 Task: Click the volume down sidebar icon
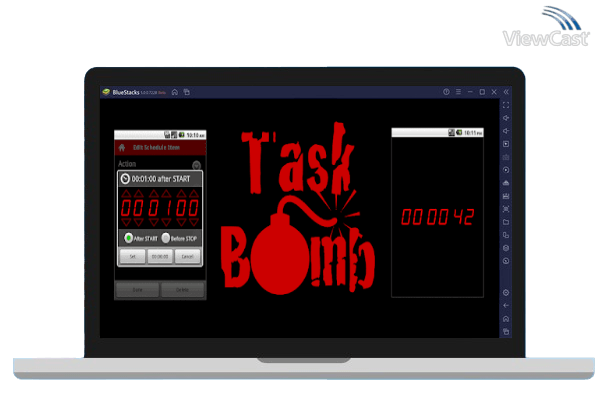(506, 131)
